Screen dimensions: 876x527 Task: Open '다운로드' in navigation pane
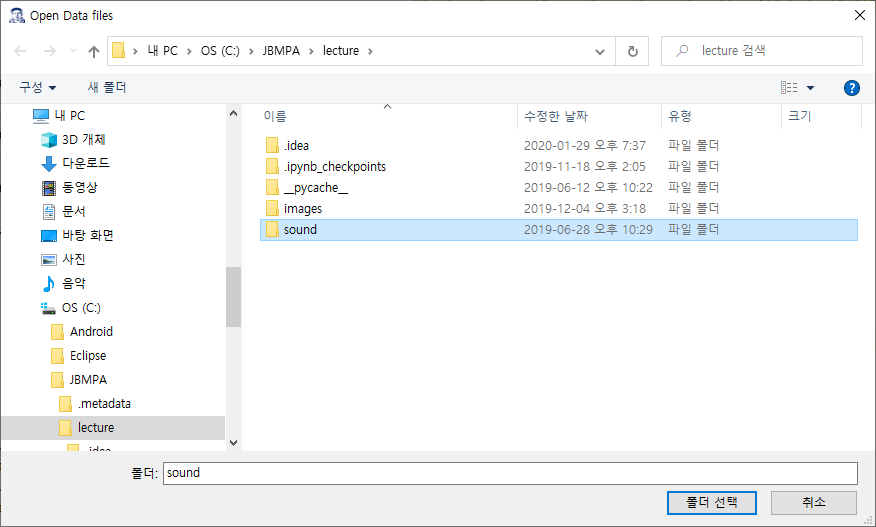tap(85, 163)
